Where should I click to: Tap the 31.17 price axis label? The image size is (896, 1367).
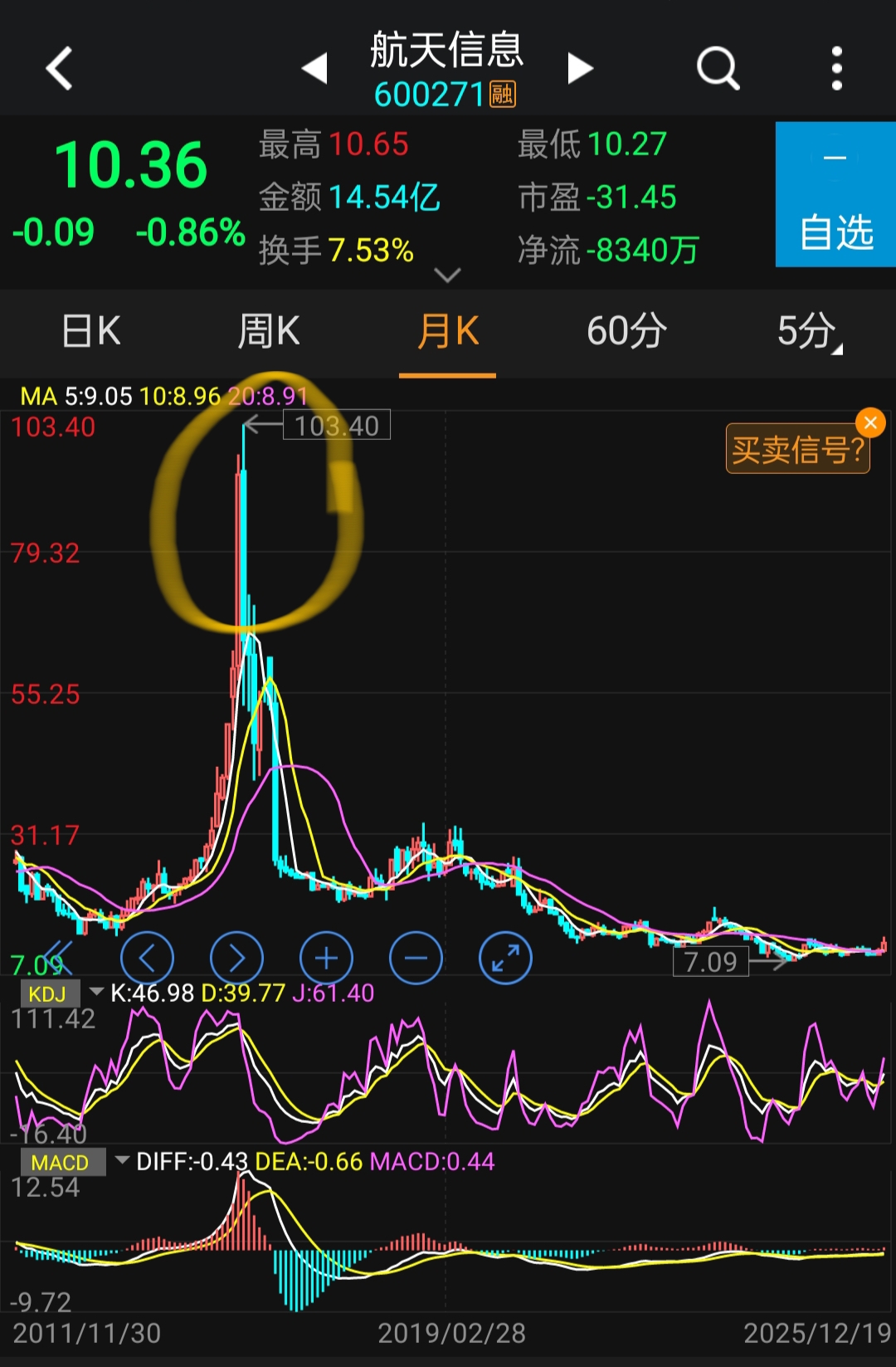click(46, 835)
